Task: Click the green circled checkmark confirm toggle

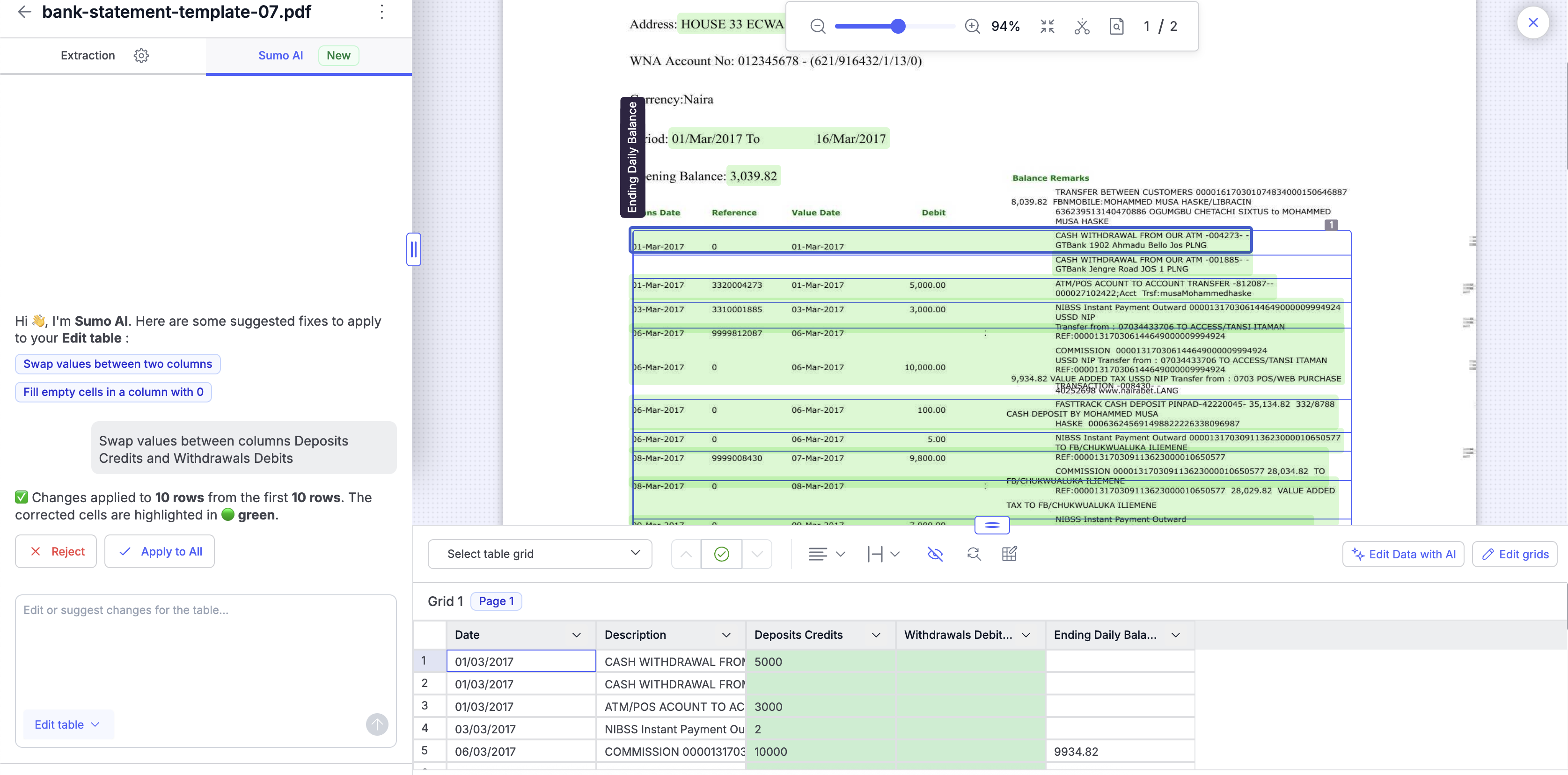Action: pos(721,553)
